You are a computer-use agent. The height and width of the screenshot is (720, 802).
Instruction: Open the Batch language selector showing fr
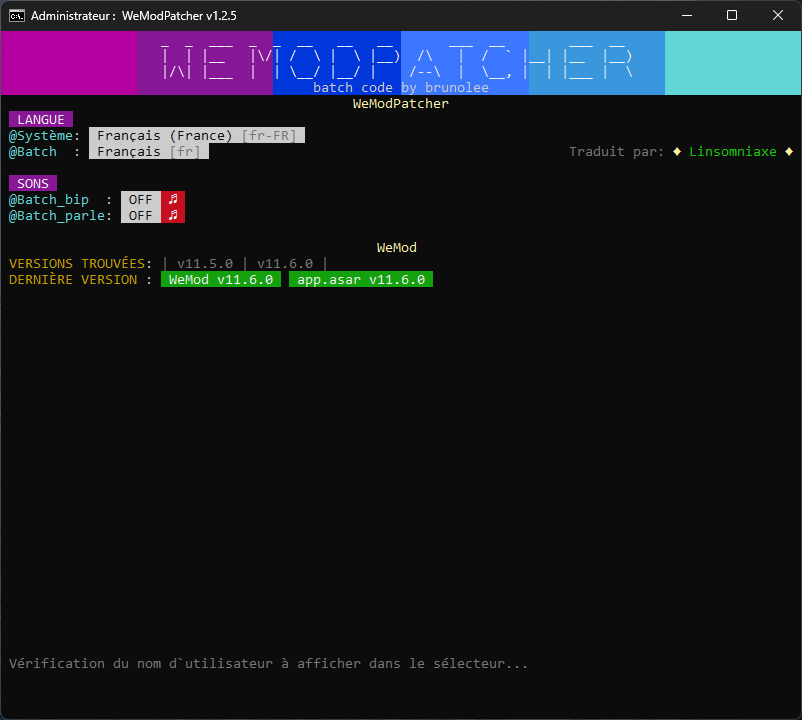point(148,151)
